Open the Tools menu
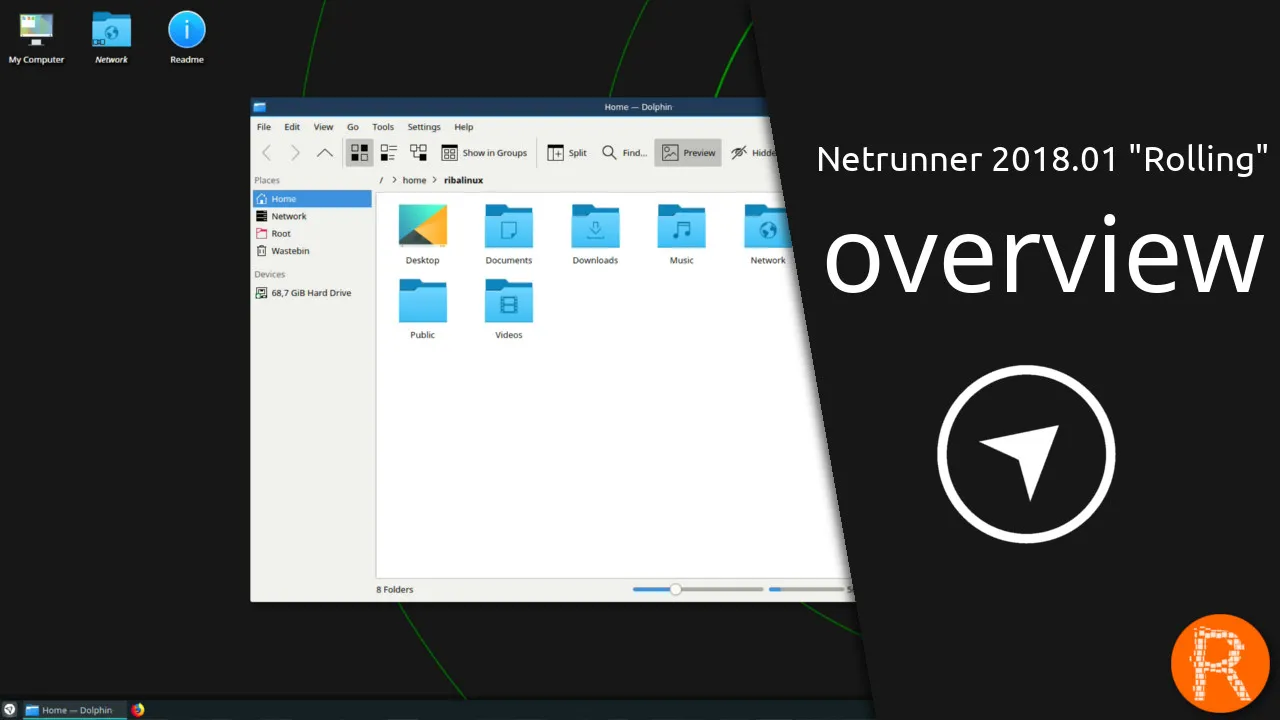 point(383,127)
